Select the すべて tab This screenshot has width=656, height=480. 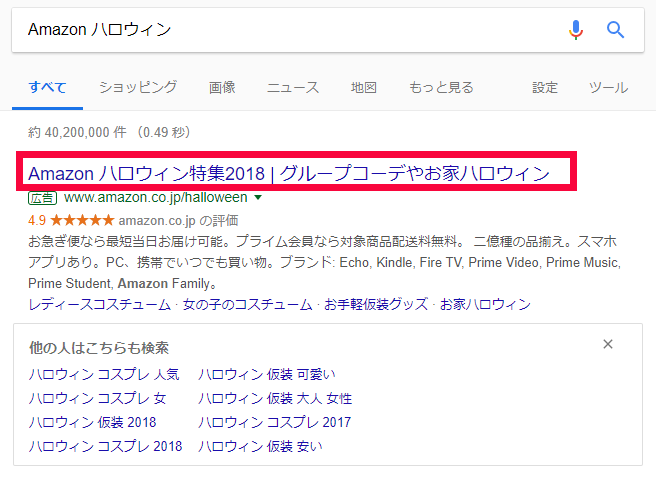[x=48, y=87]
